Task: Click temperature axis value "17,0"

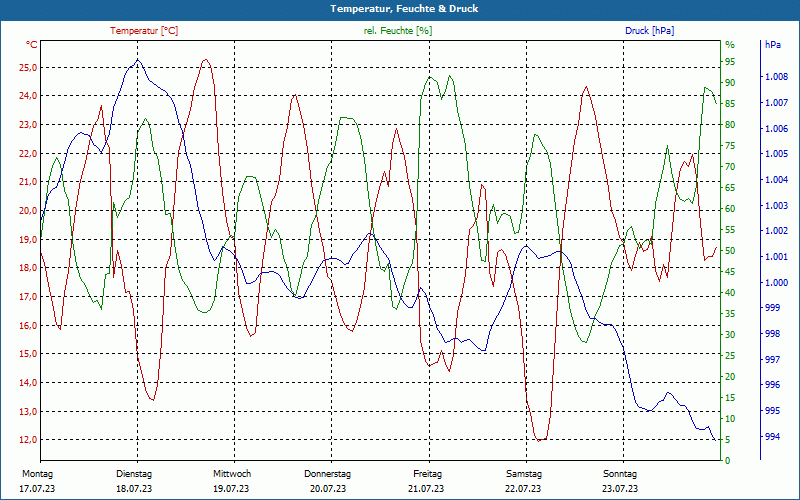Action: tap(28, 296)
